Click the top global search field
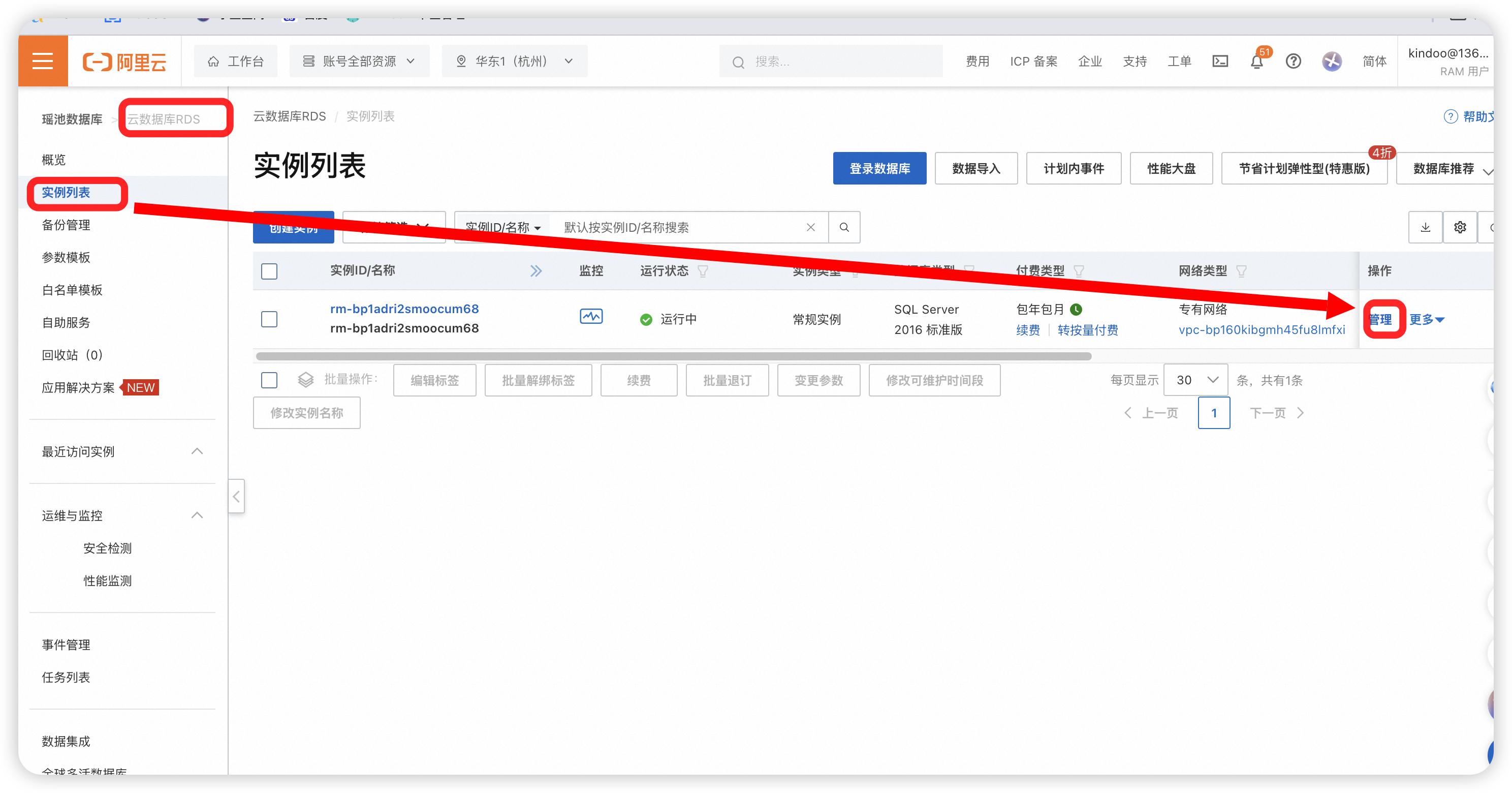The image size is (1512, 793). point(831,61)
